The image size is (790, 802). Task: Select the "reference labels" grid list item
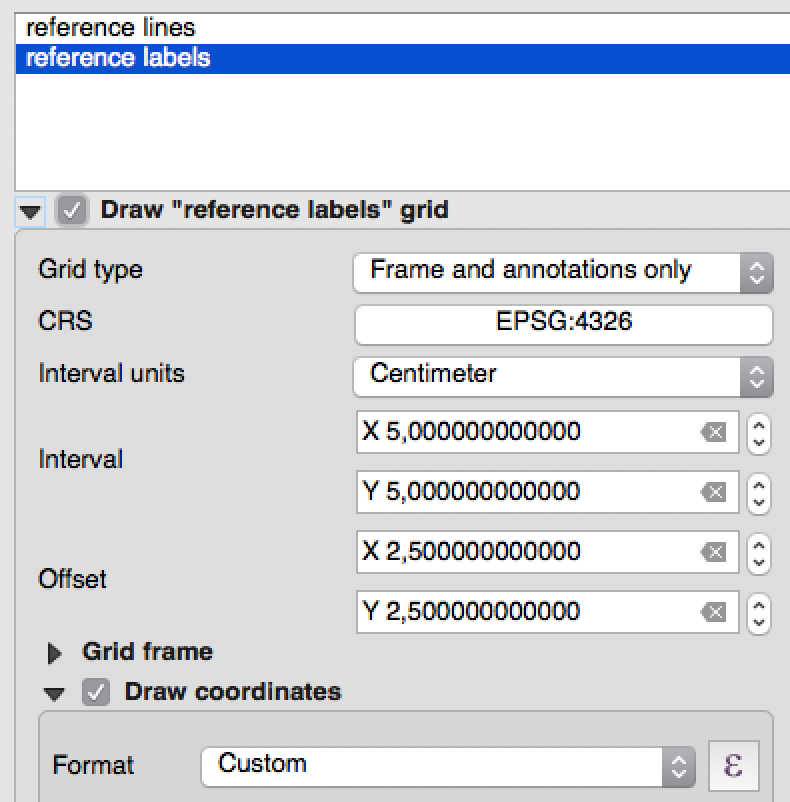tap(118, 58)
